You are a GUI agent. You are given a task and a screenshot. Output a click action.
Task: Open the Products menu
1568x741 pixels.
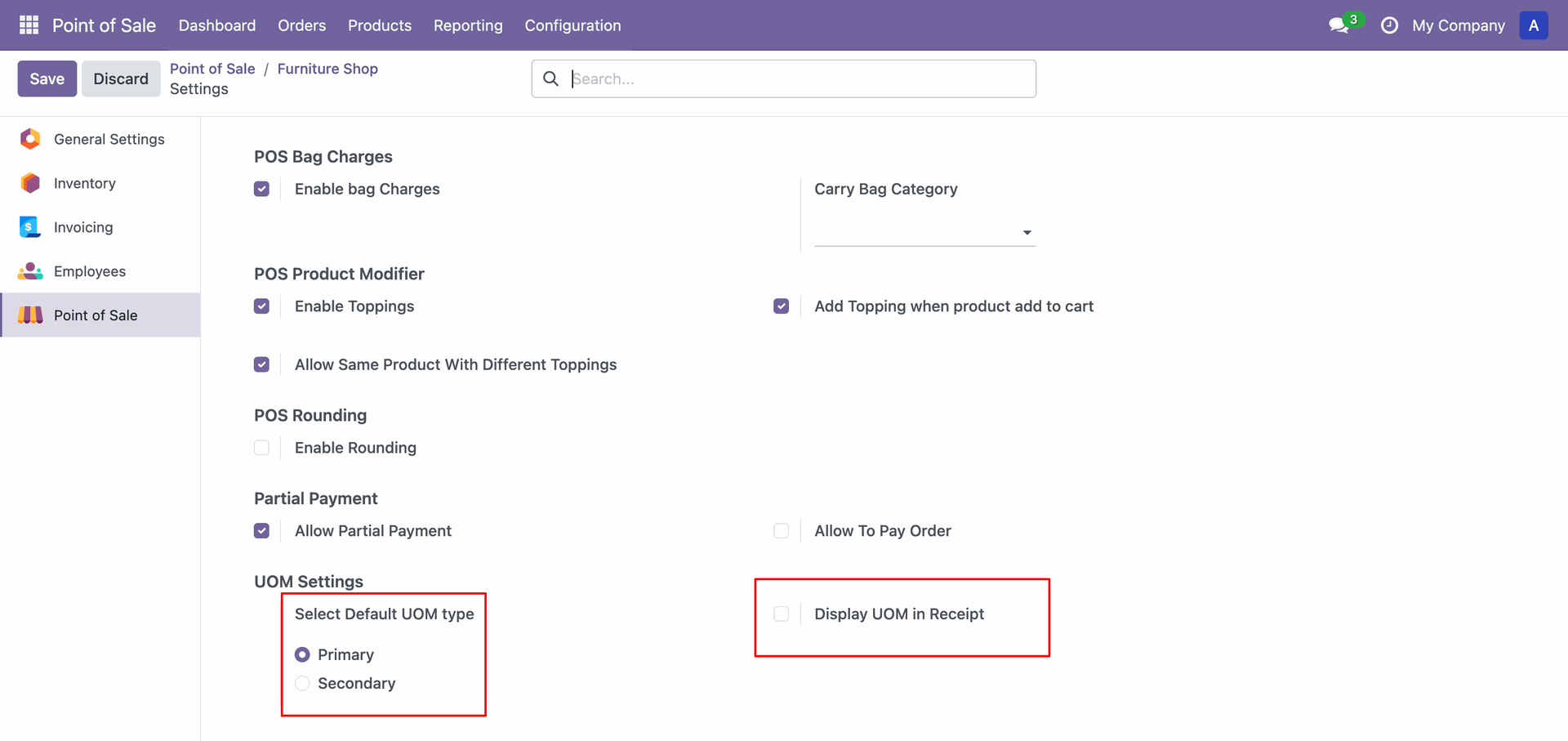click(x=380, y=25)
